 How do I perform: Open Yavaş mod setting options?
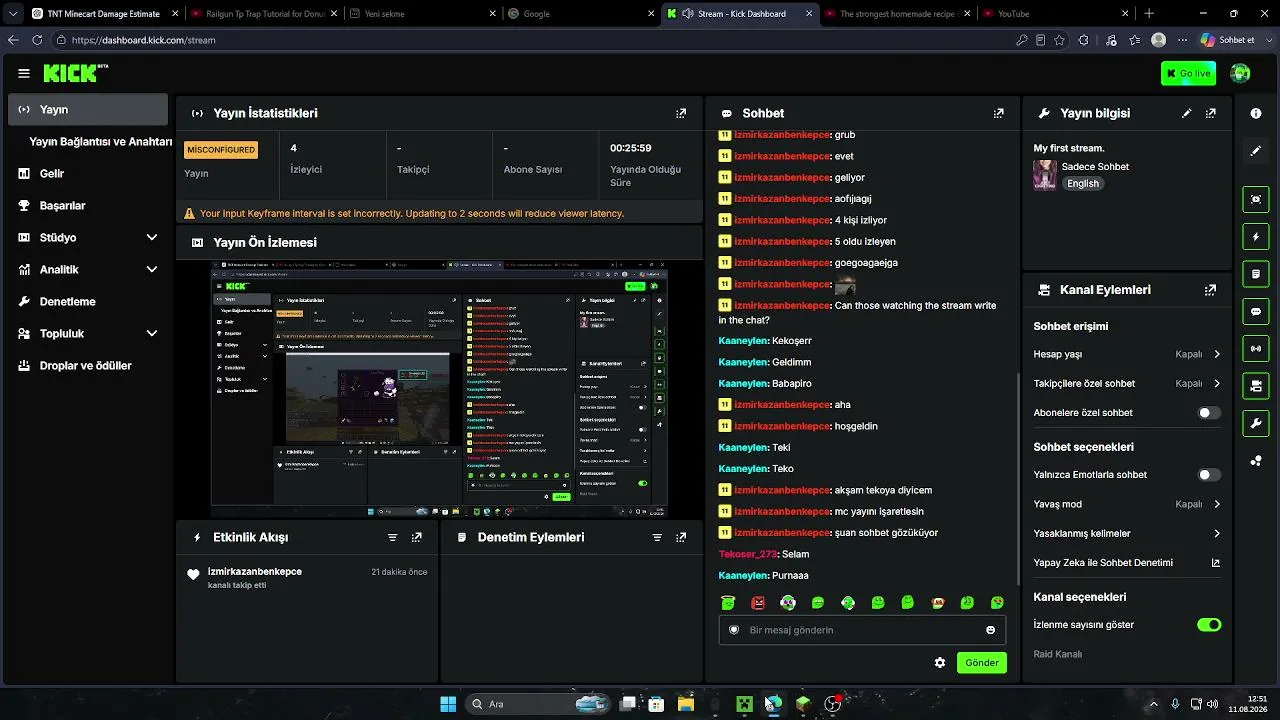[x=1127, y=504]
